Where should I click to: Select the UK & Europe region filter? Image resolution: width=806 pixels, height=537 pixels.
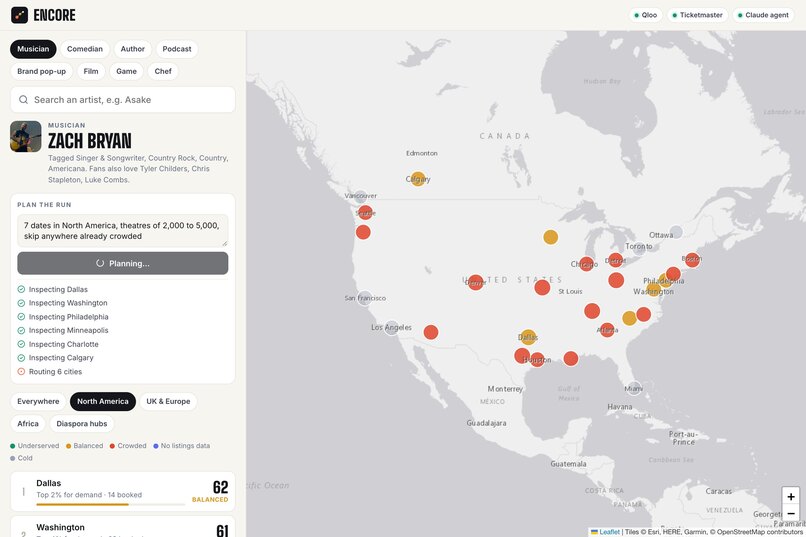168,401
